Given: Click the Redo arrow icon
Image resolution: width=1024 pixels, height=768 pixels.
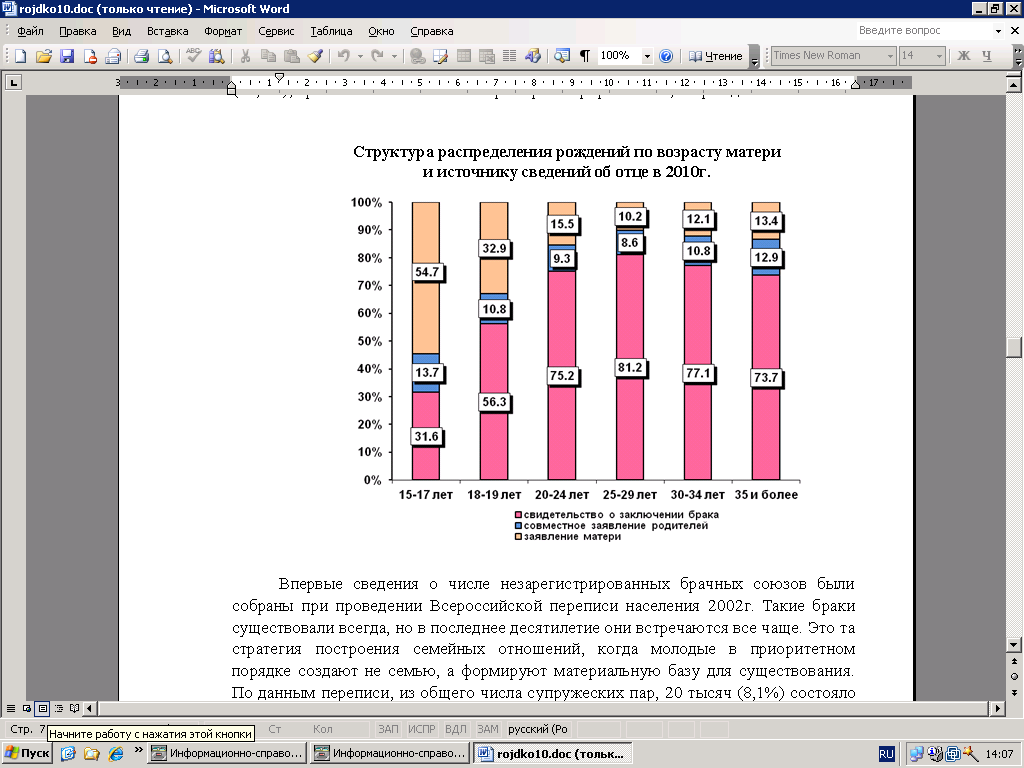Looking at the screenshot, I should 377,56.
